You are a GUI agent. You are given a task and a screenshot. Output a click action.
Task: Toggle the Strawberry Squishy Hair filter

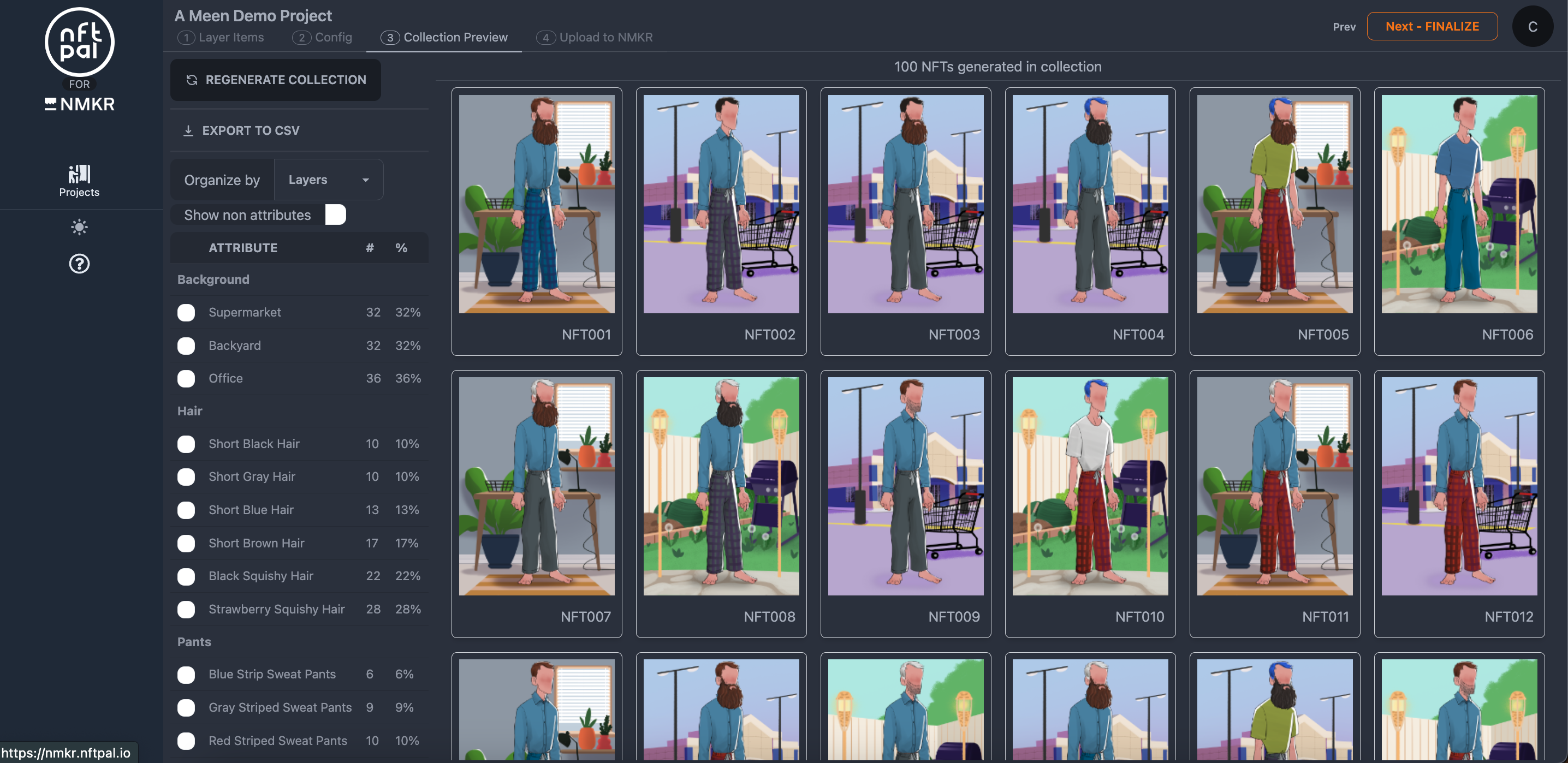(x=186, y=609)
